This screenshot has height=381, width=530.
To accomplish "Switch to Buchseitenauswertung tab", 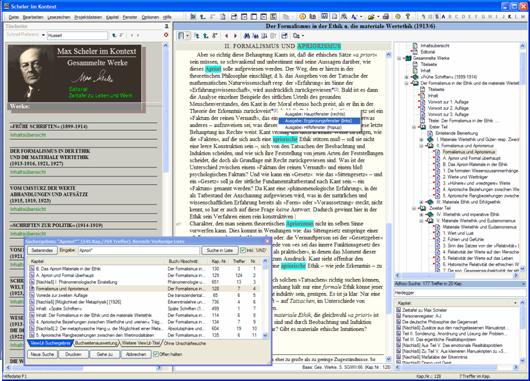I will [96, 343].
